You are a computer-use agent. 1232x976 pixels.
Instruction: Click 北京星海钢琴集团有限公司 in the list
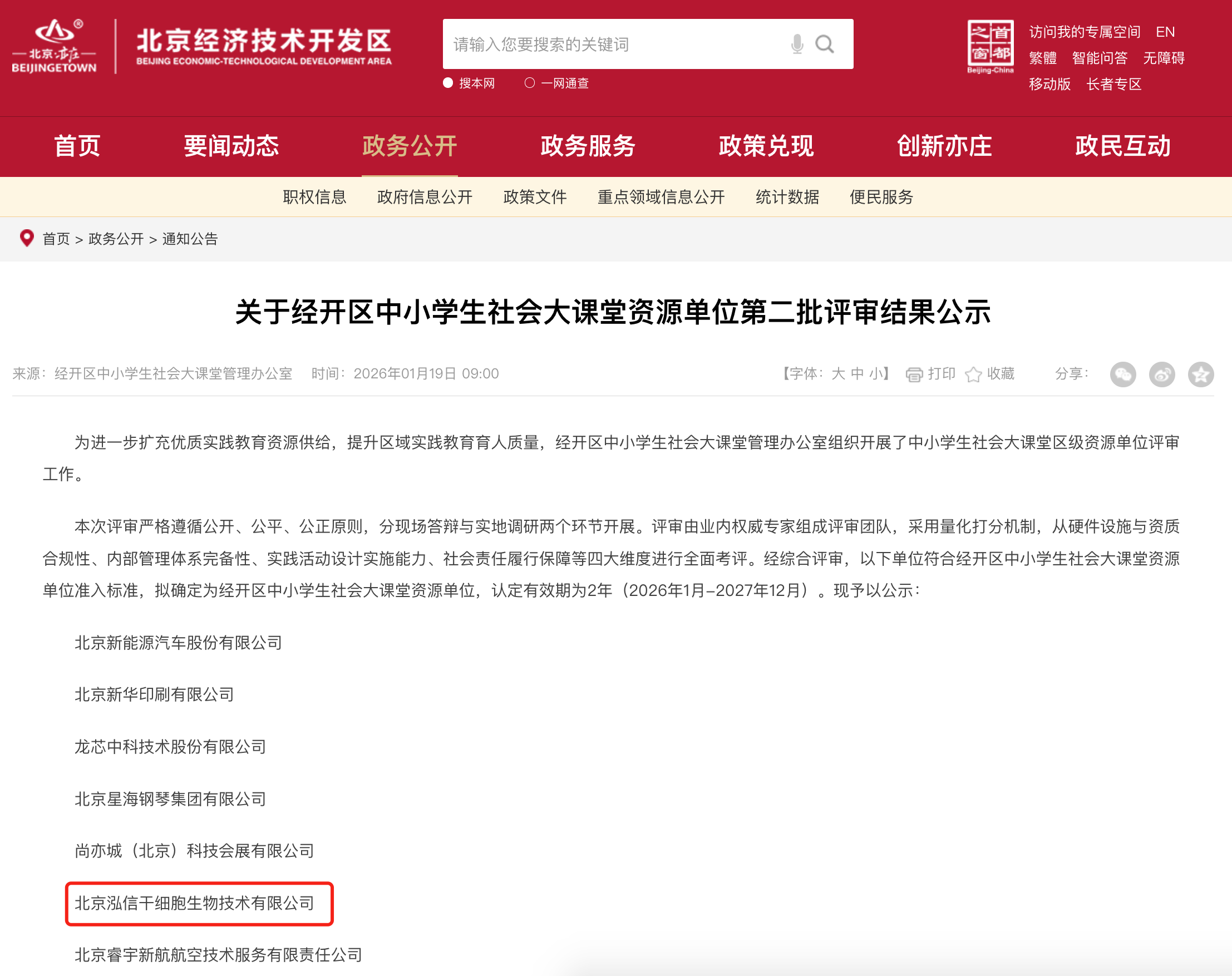170,799
